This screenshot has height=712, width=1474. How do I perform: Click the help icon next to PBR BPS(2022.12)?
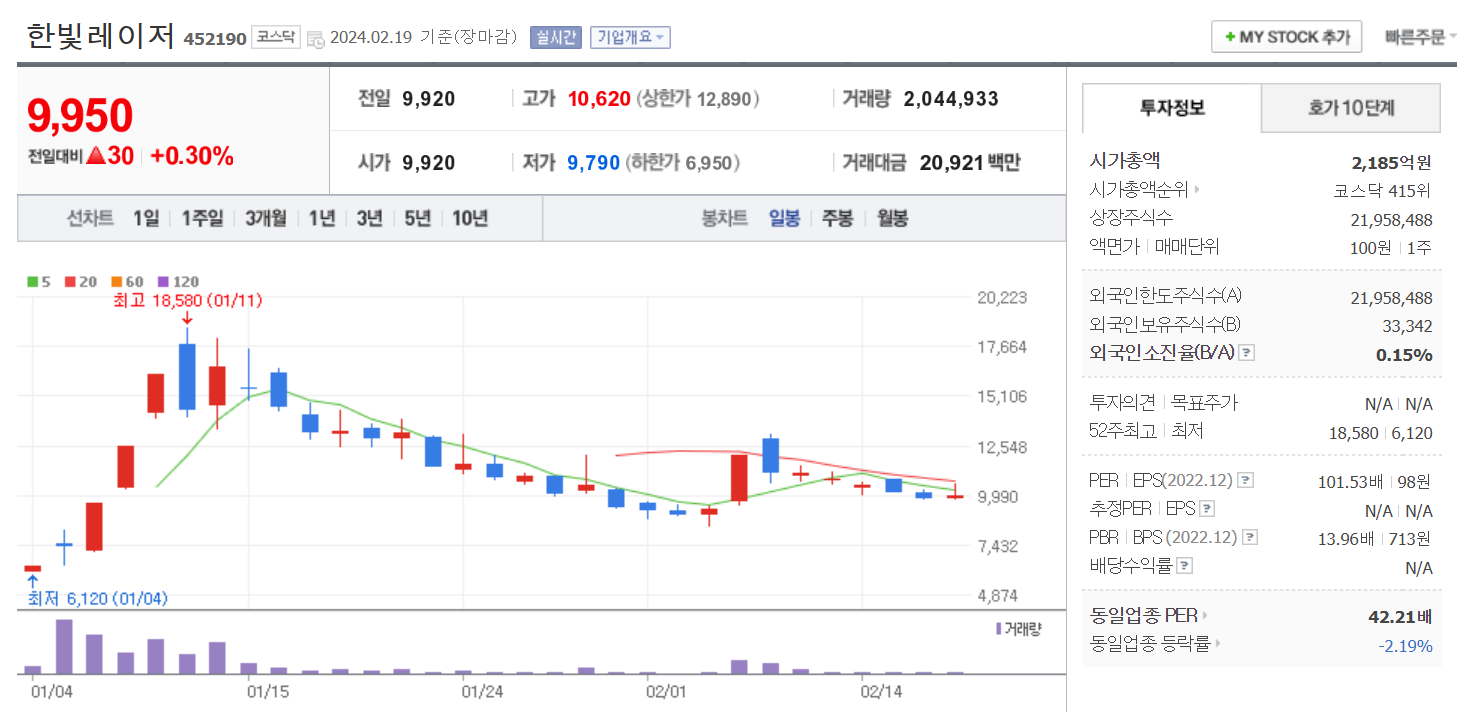tap(1250, 537)
